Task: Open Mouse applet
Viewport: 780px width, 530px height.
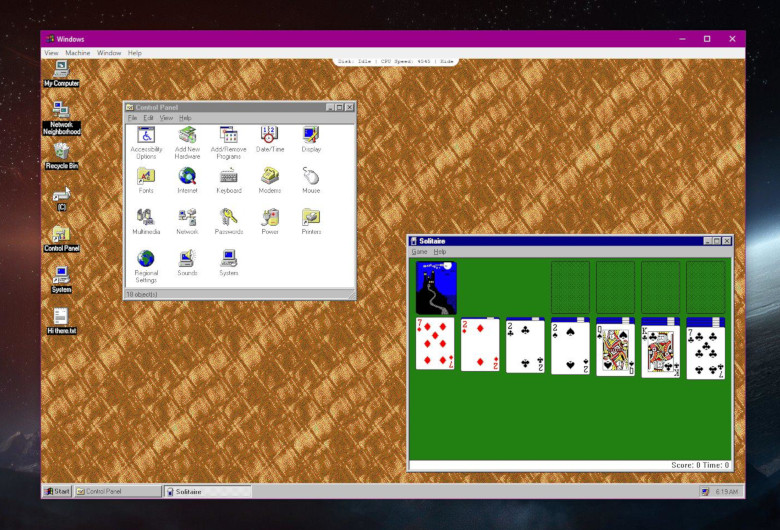Action: point(311,181)
